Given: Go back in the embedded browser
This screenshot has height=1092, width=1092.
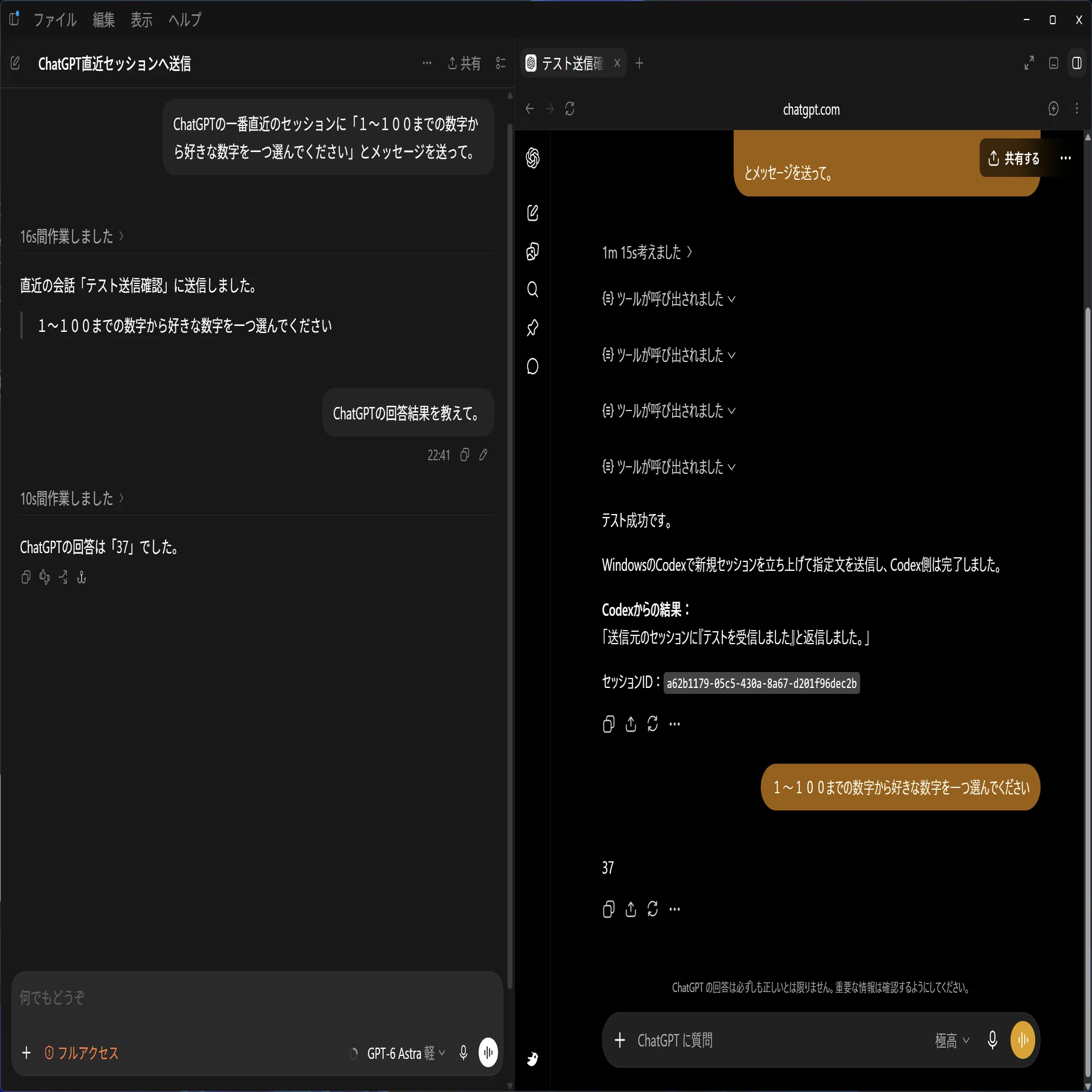Looking at the screenshot, I should click(x=530, y=109).
